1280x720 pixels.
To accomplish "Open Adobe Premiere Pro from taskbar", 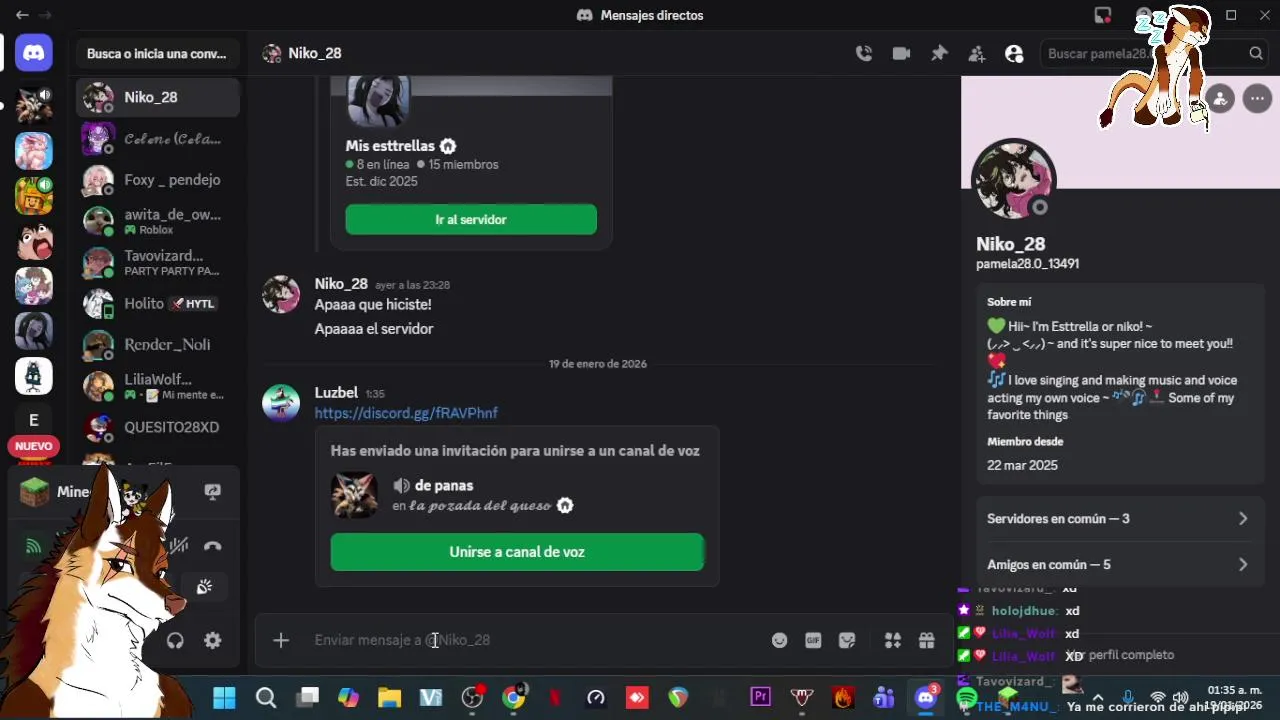I will tap(761, 698).
